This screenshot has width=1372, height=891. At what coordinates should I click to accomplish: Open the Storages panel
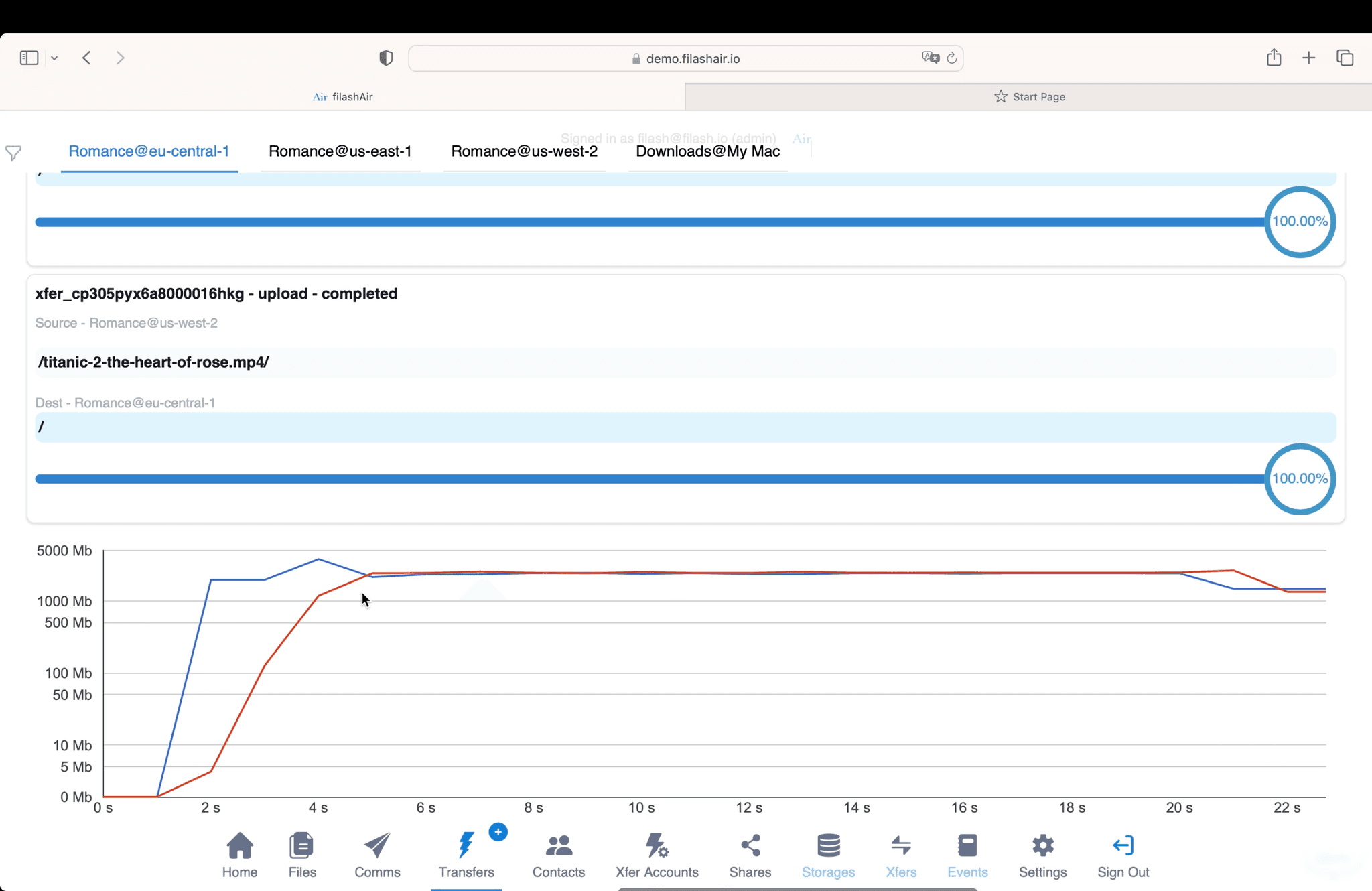coord(828,854)
